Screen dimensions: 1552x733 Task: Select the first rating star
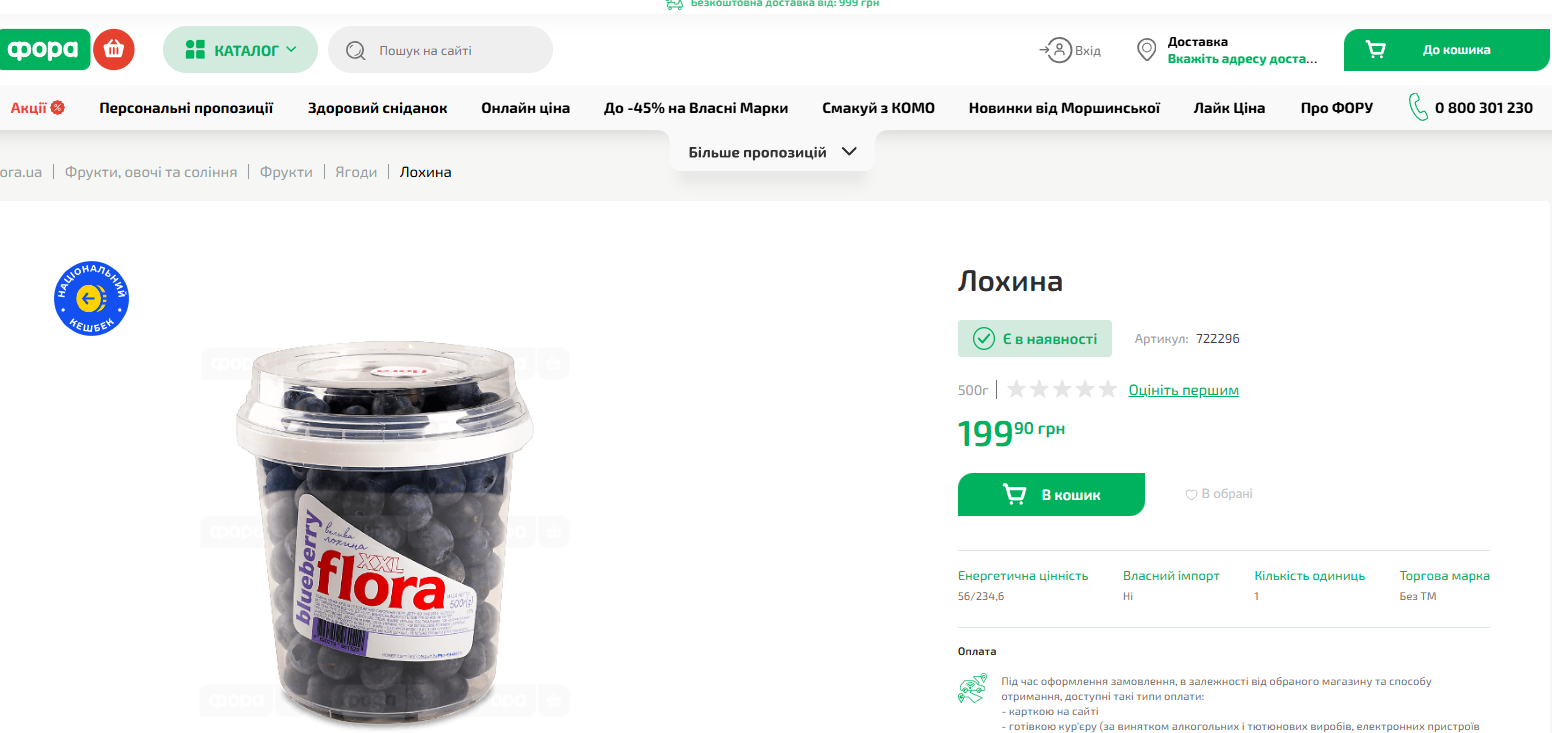[x=1016, y=390]
